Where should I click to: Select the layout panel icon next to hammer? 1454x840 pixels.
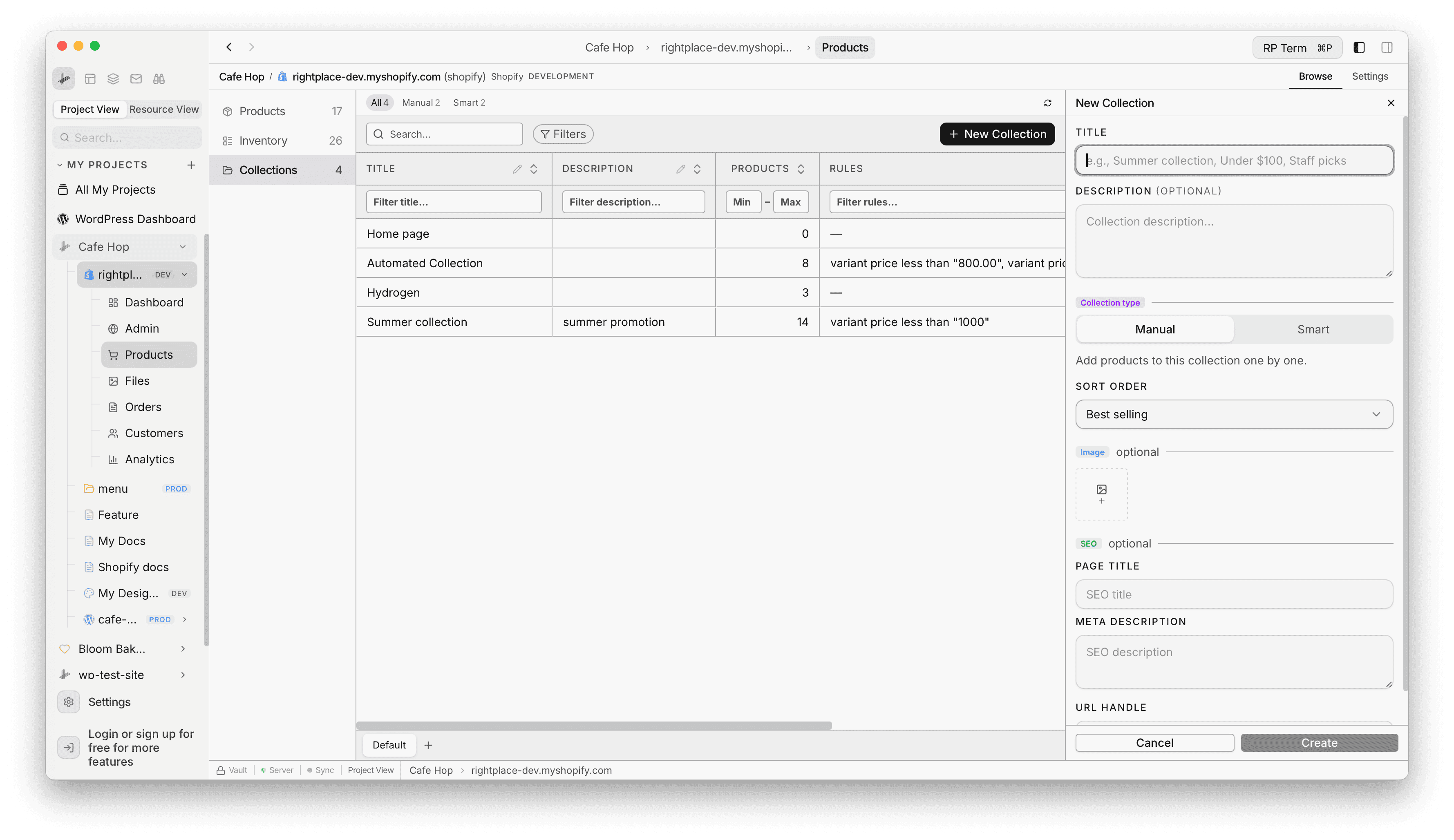tap(90, 78)
